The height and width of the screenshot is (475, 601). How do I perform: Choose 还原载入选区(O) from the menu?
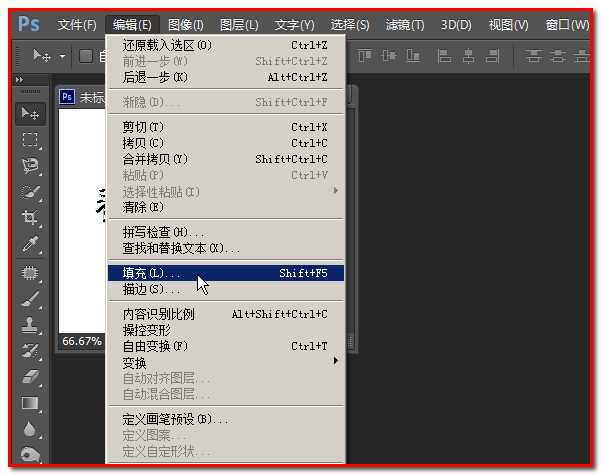click(x=225, y=46)
